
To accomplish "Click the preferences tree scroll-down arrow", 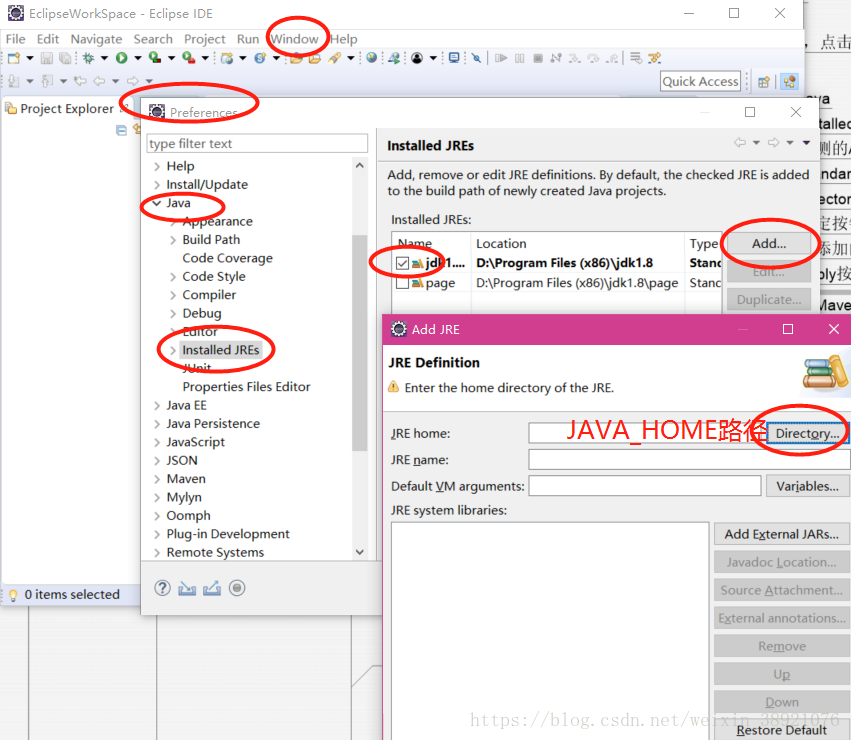I will 359,552.
